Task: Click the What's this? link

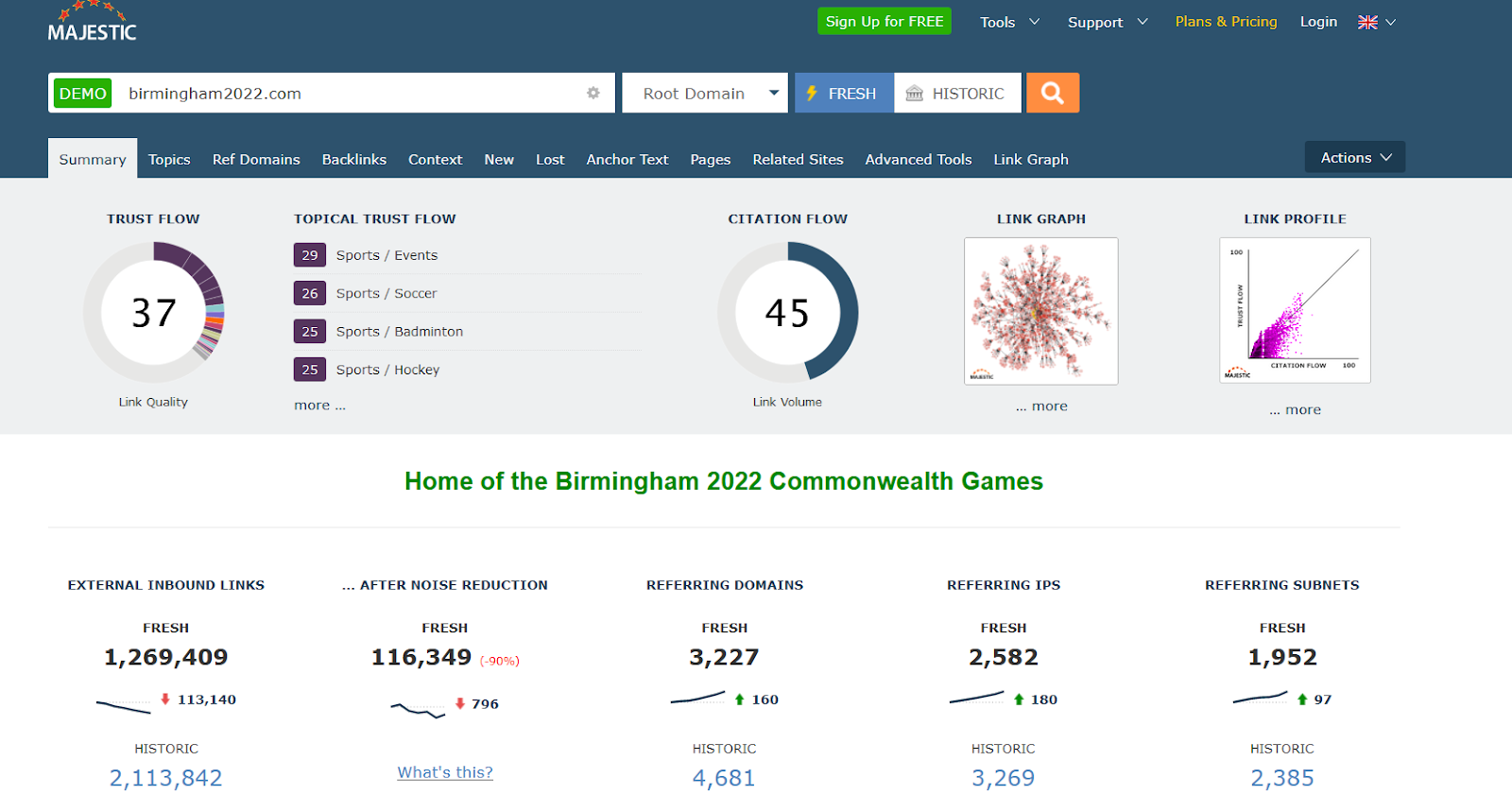Action: click(445, 772)
